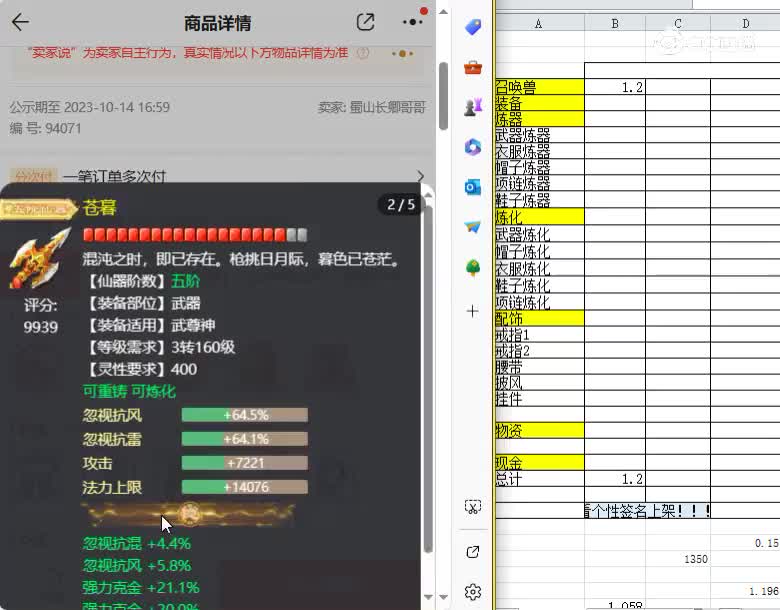Select the 戒指2 cell
The width and height of the screenshot is (780, 610).
[x=539, y=350]
